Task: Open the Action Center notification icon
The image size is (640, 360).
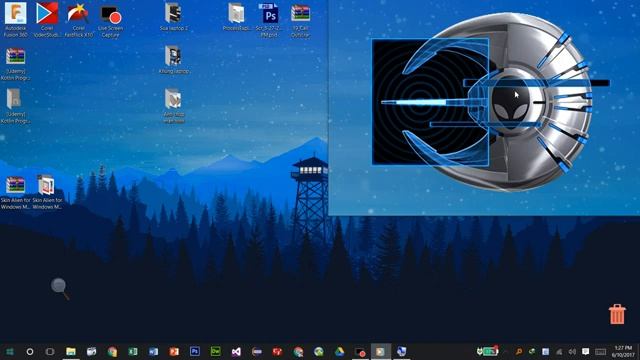Action: point(585,351)
